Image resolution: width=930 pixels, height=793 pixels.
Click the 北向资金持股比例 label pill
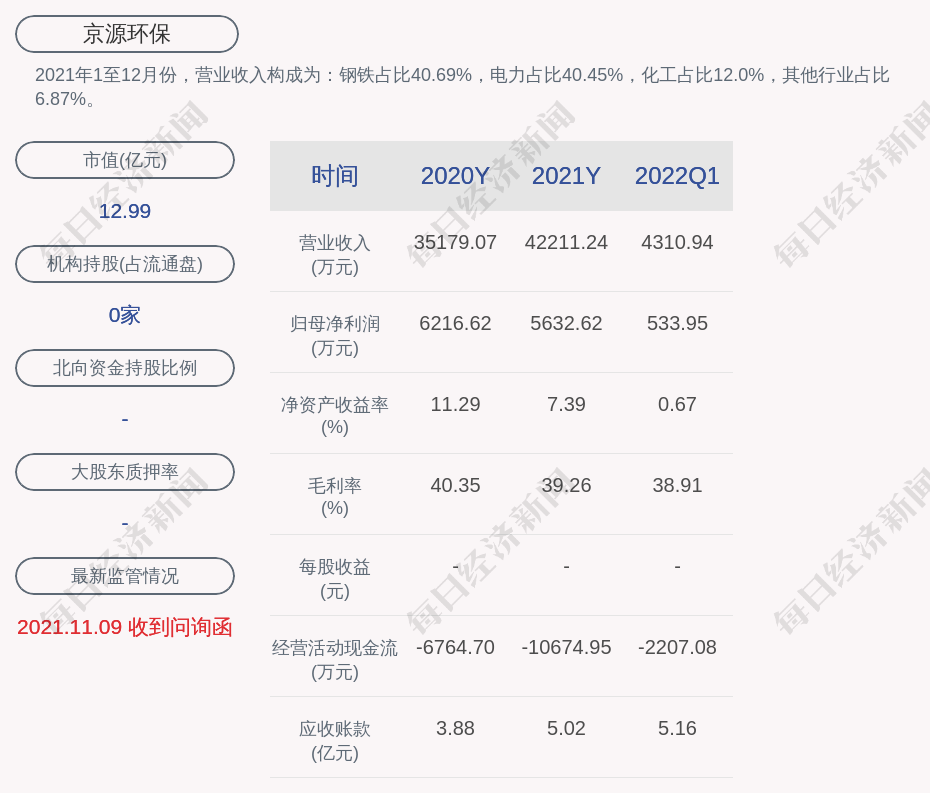(x=125, y=368)
